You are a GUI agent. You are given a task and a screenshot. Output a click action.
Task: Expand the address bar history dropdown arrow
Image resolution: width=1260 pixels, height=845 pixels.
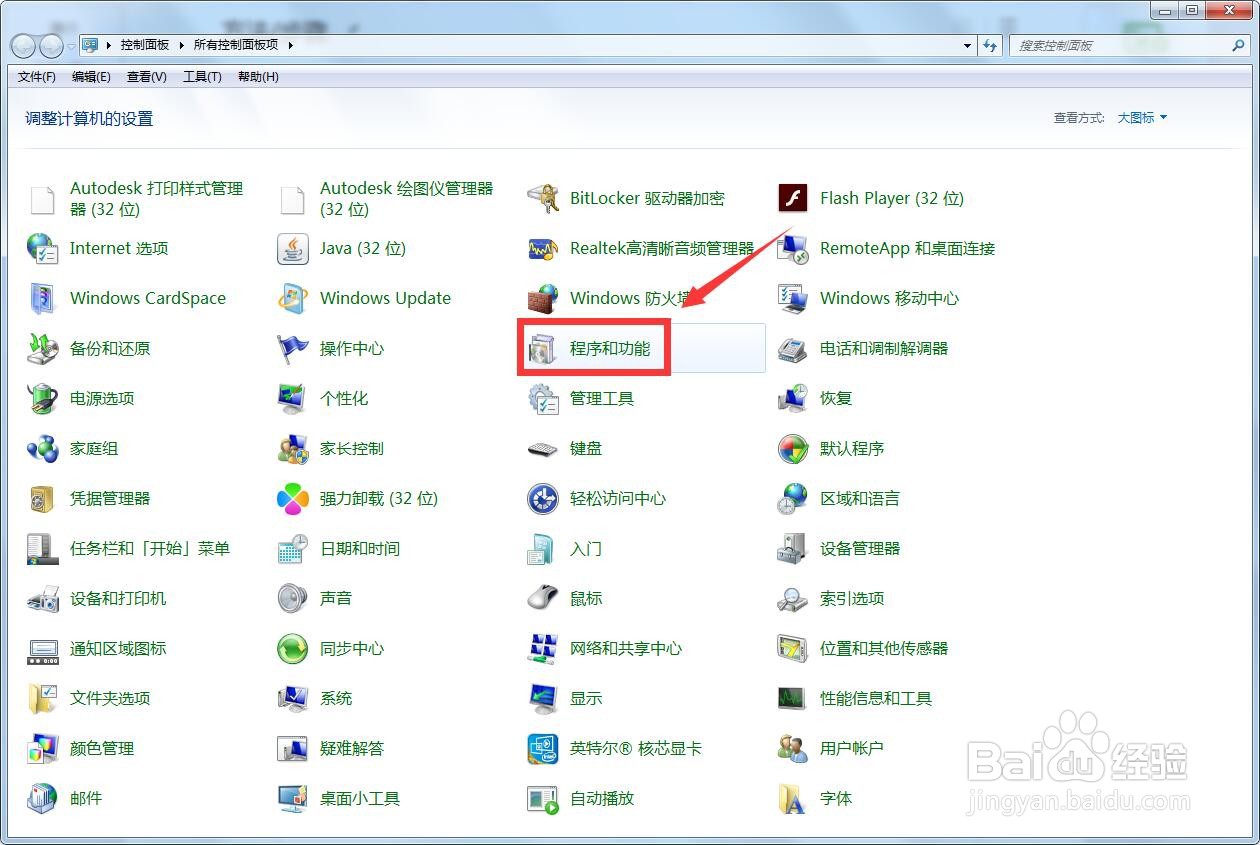click(967, 45)
